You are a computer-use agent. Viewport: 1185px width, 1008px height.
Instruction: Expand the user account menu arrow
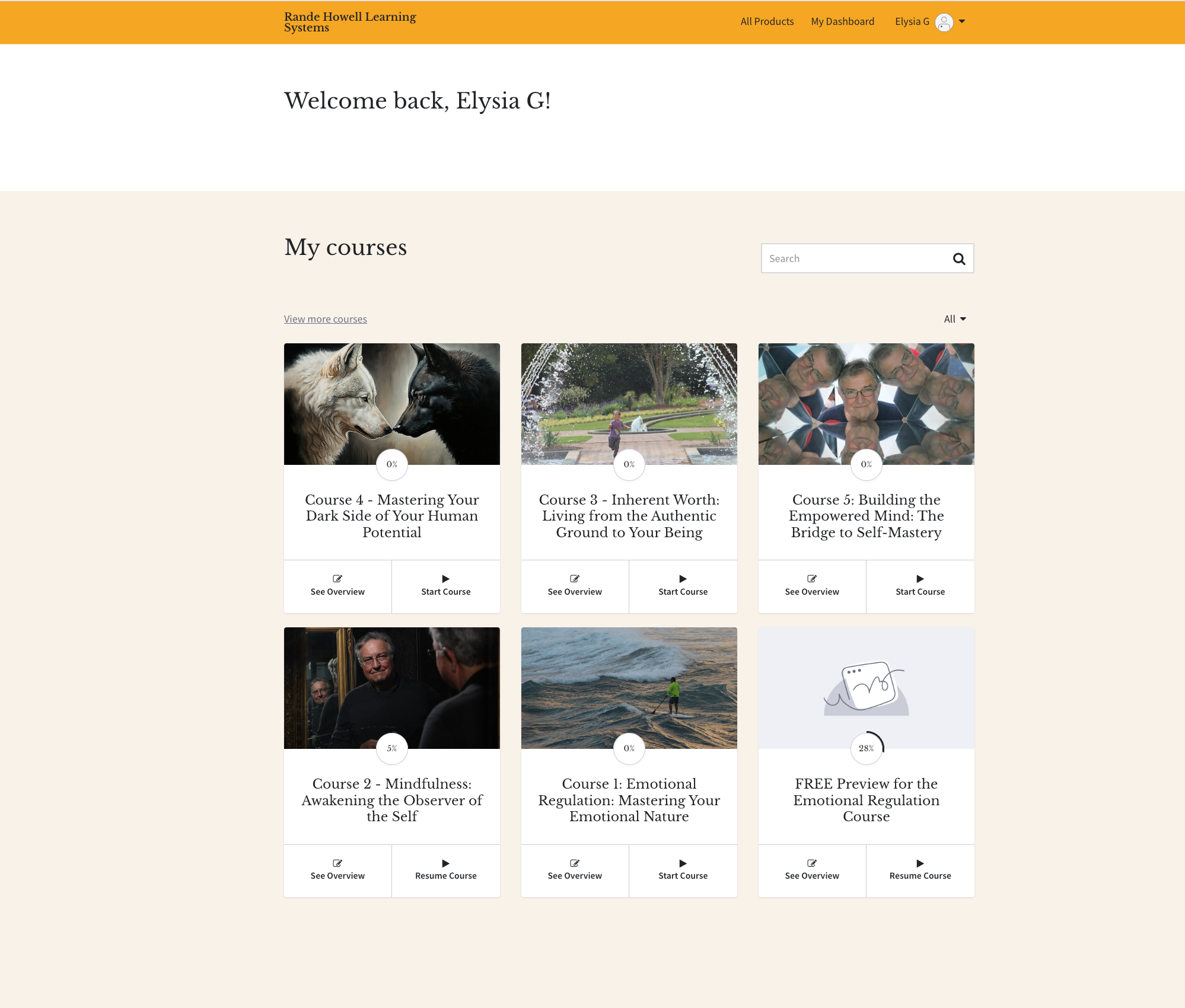[x=962, y=21]
